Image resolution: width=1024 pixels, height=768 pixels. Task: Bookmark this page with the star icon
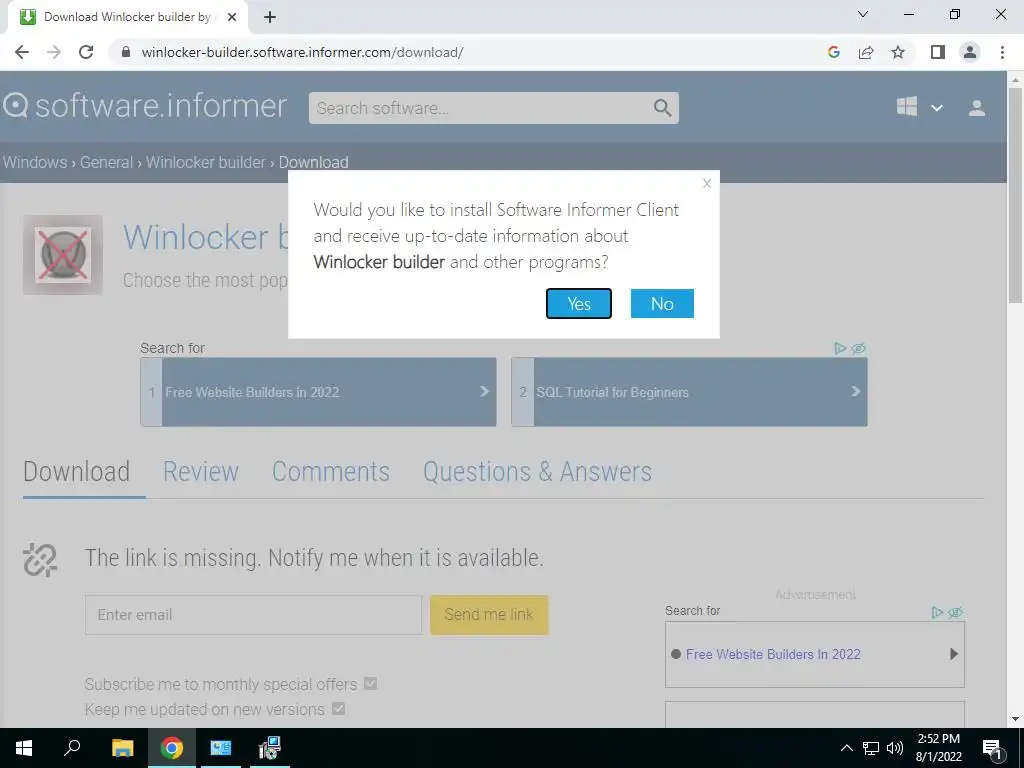tap(898, 52)
